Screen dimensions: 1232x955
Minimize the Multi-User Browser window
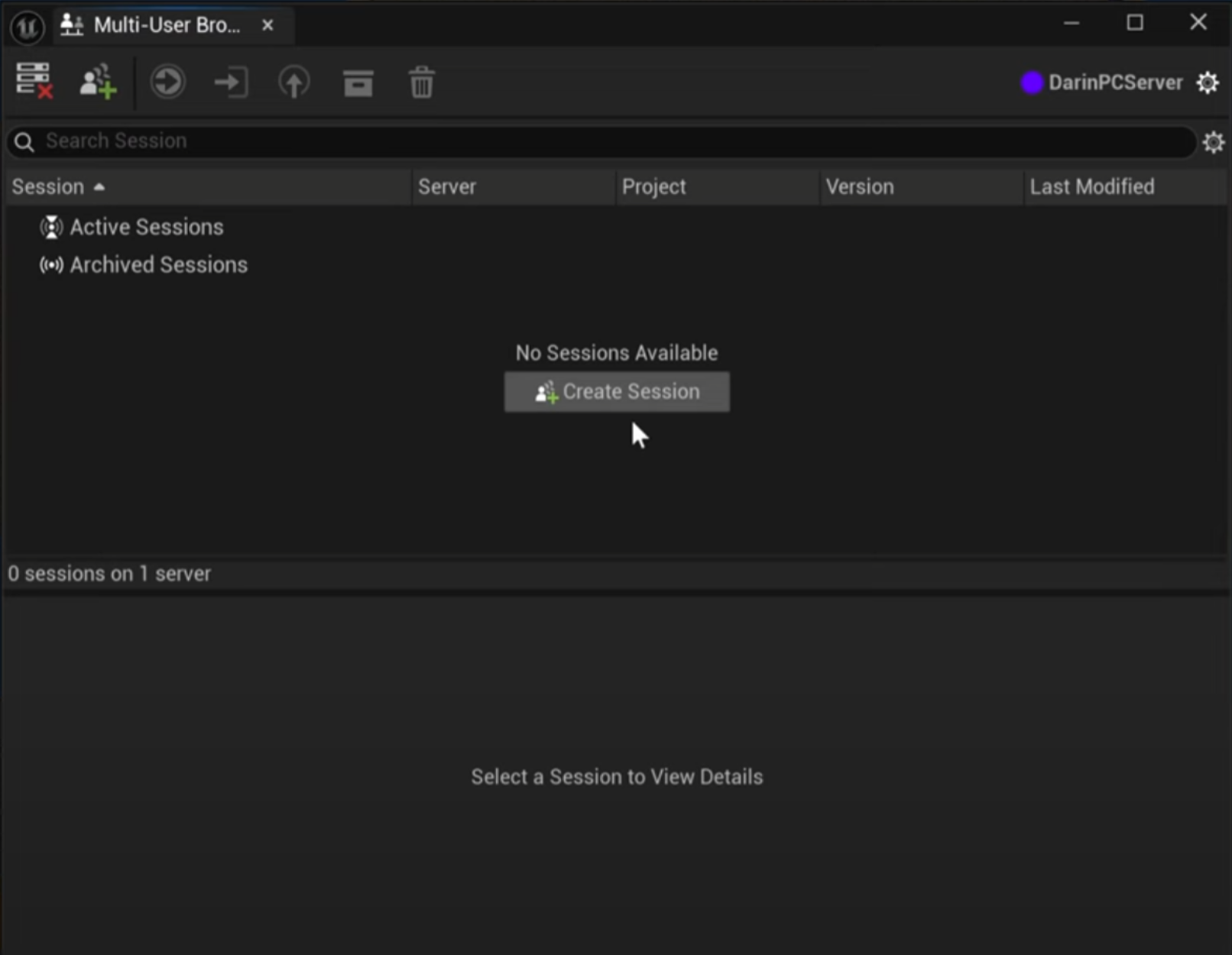pos(1072,23)
